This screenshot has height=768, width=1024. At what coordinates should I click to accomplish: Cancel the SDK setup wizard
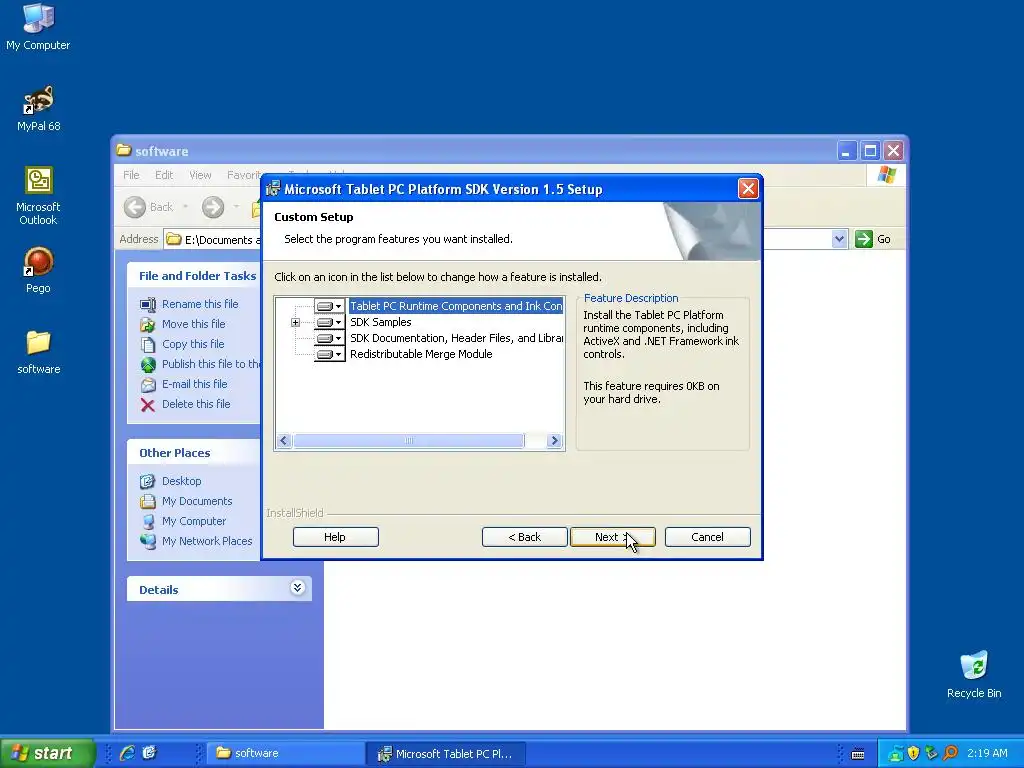coord(707,537)
